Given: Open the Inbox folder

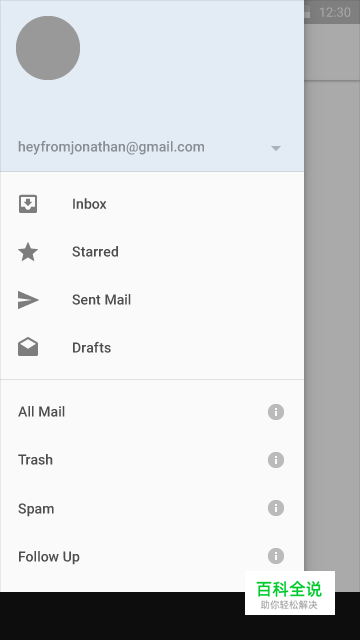Looking at the screenshot, I should [x=89, y=204].
